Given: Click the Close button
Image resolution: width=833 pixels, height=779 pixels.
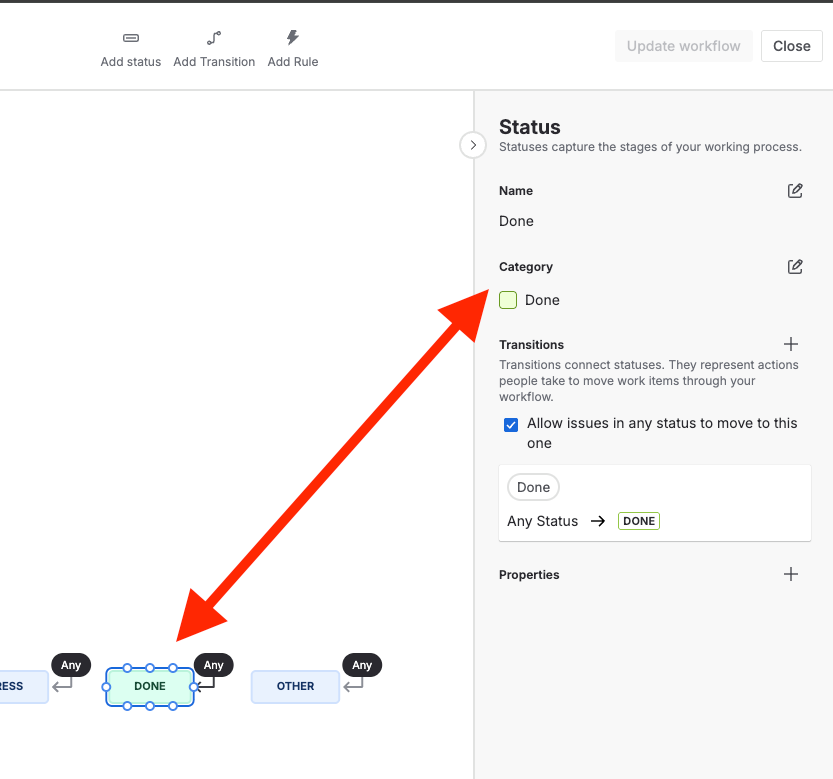Looking at the screenshot, I should click(792, 46).
